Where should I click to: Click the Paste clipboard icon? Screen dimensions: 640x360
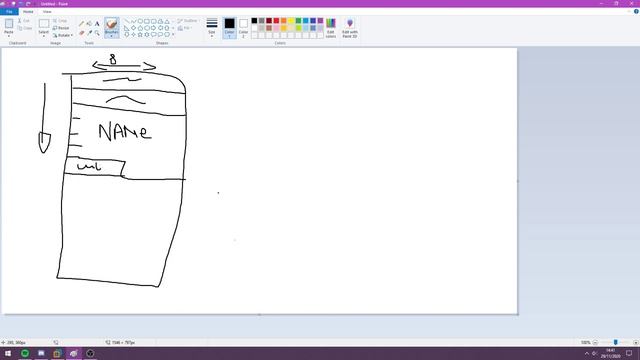(9, 24)
